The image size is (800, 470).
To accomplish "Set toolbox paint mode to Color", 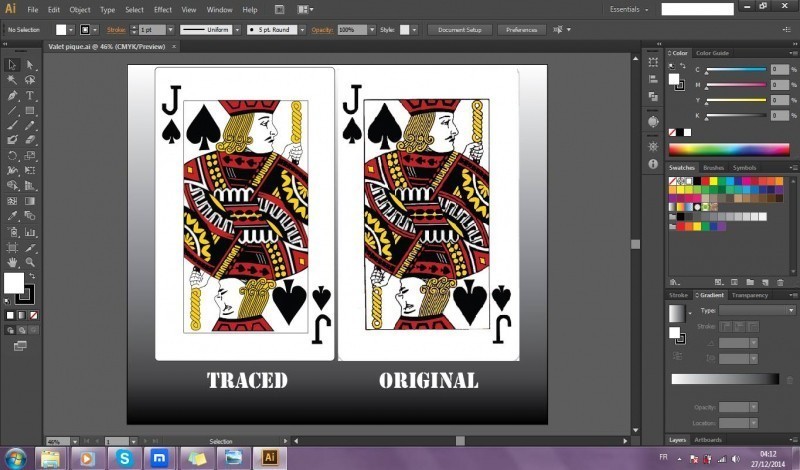I will 10,315.
